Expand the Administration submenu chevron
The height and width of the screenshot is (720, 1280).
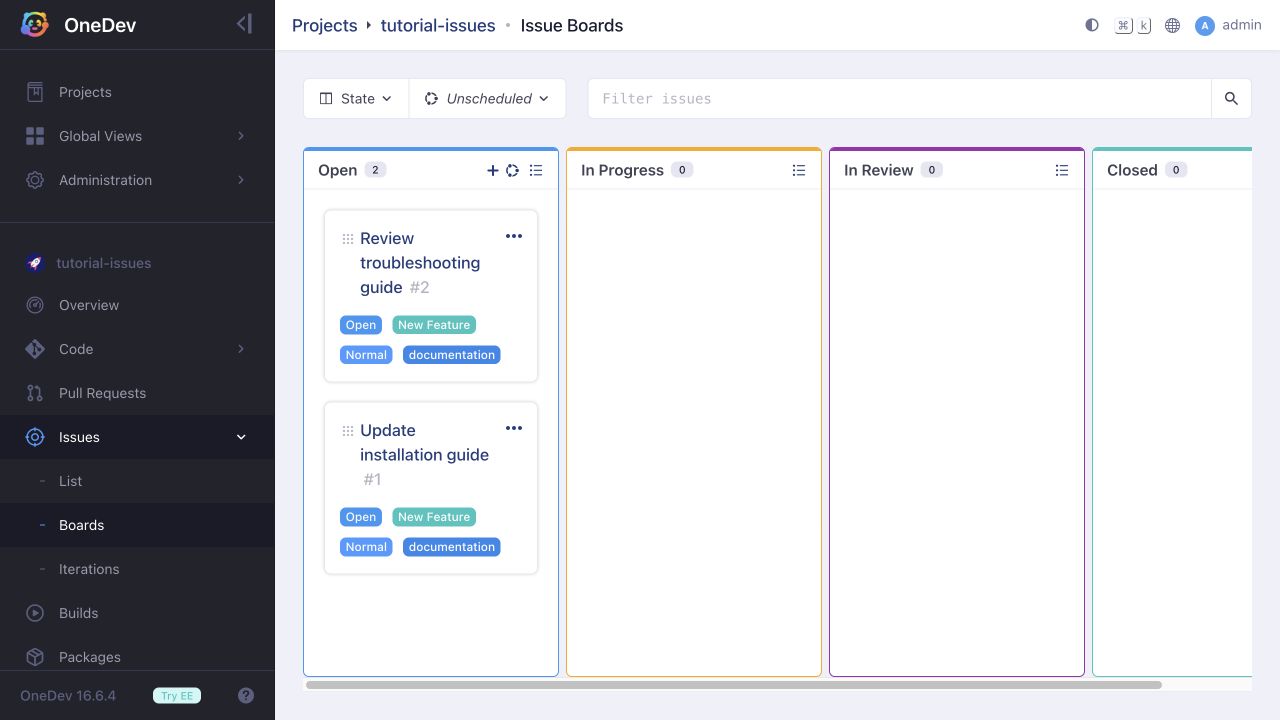click(241, 180)
